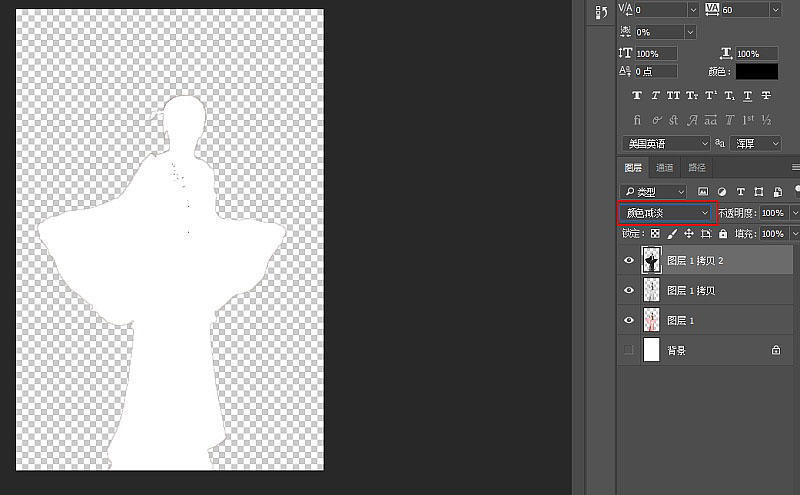800x495 pixels.
Task: Apply Faux Italic text style
Action: (655, 95)
